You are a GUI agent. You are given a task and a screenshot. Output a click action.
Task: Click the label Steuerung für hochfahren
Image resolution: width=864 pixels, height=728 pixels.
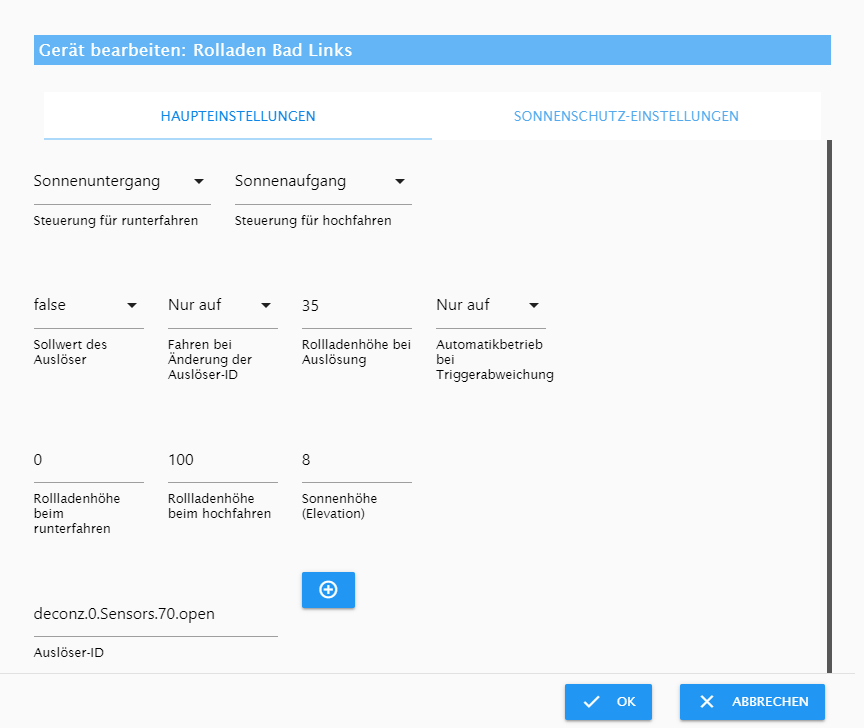(313, 220)
